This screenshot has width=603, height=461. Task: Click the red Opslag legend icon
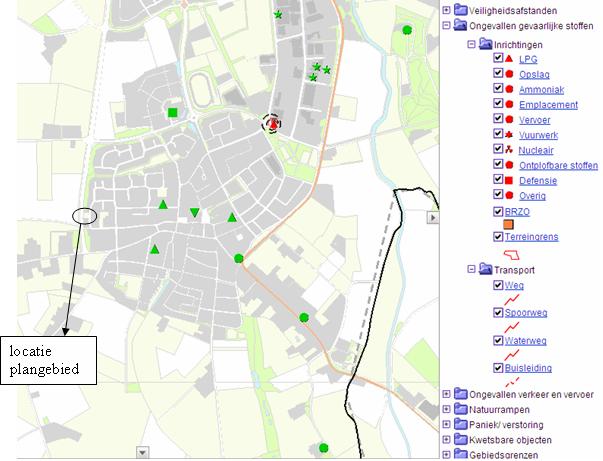pos(509,74)
